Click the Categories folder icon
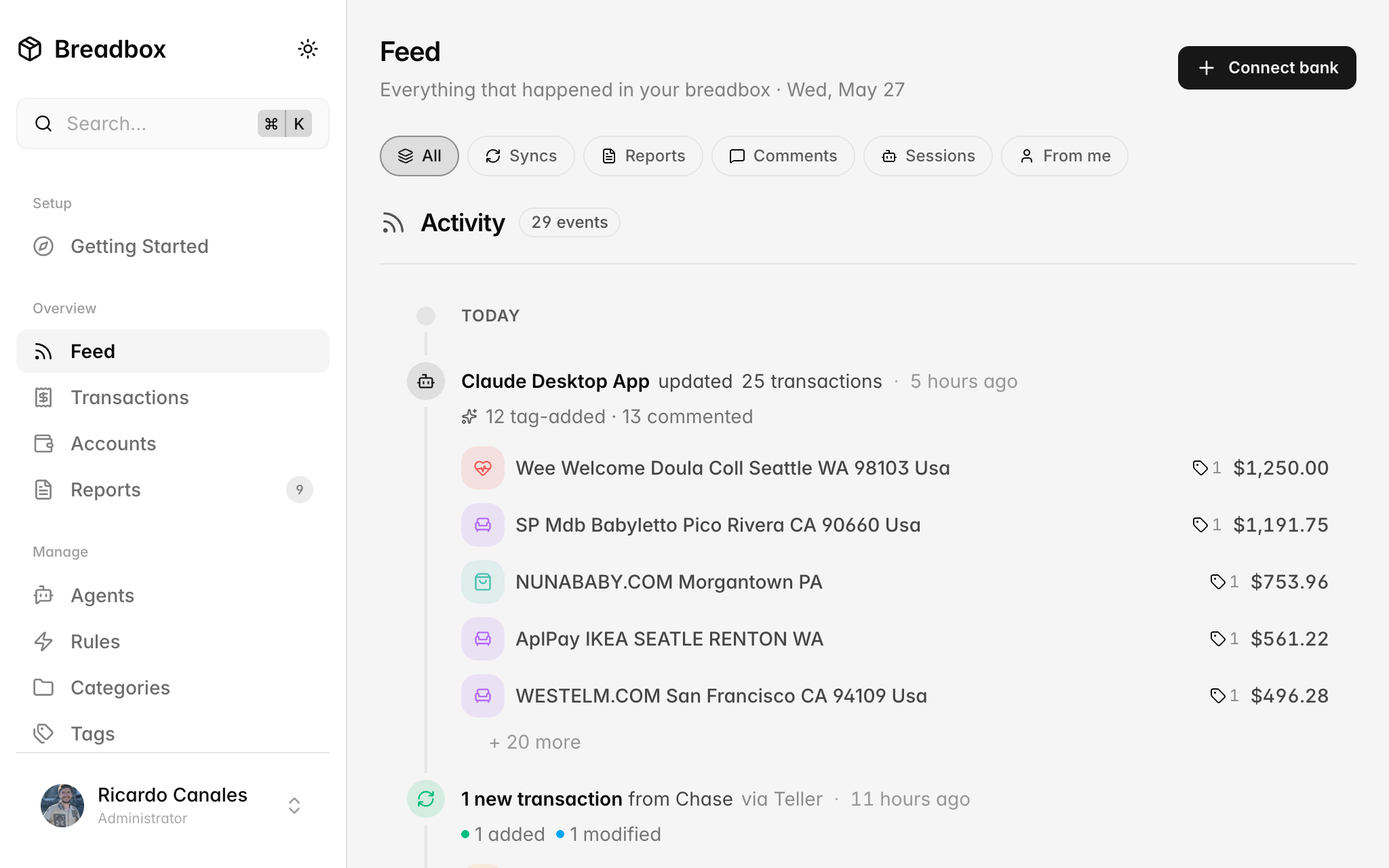Screen dimensions: 1389x868 click(x=43, y=688)
